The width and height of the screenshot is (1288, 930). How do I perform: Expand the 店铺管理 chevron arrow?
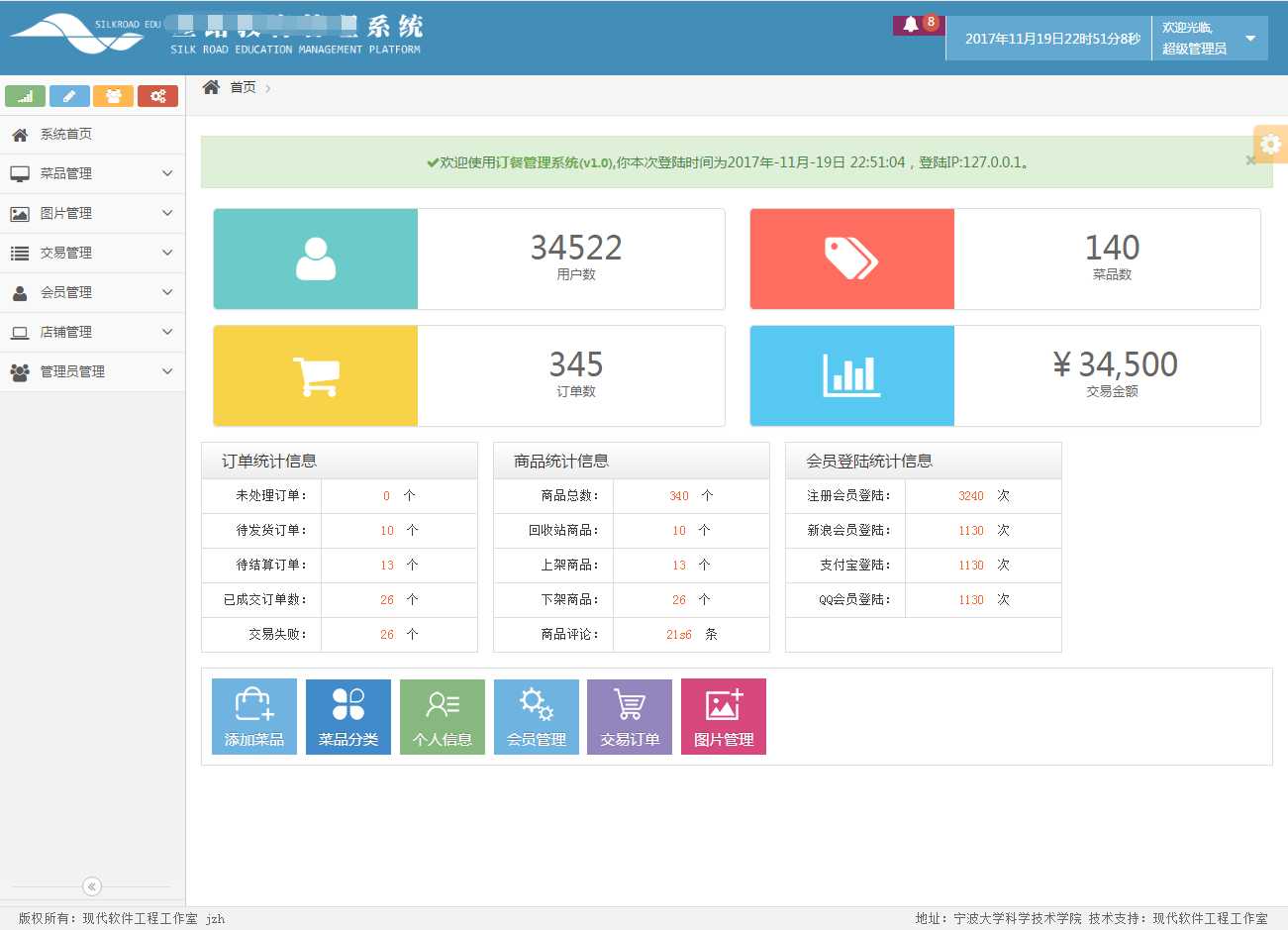(x=167, y=332)
